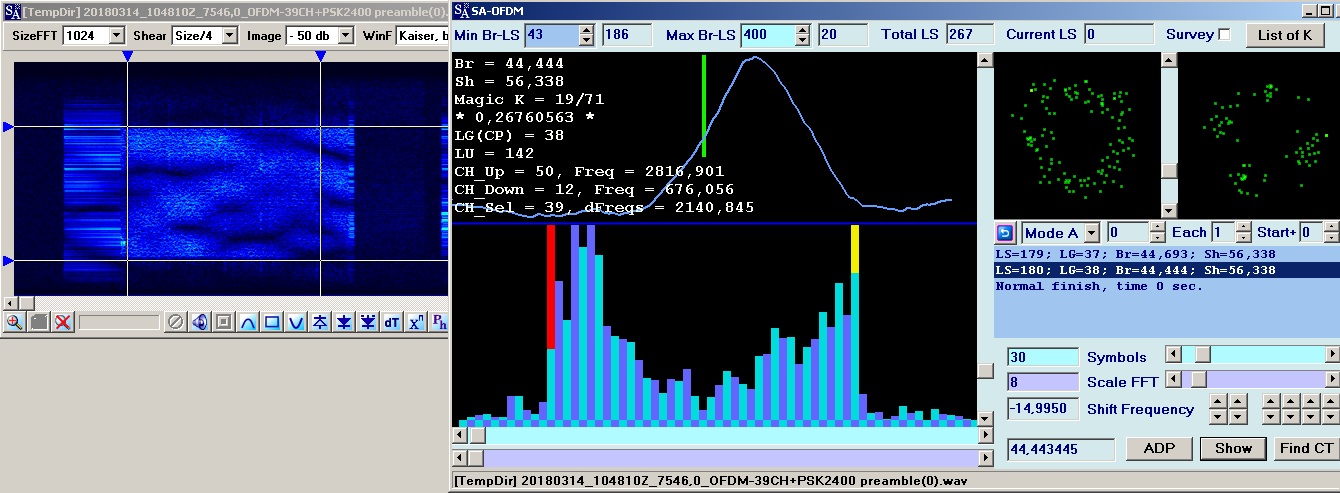Click the SA-OFDM window title icon
Screen dimensions: 1340x493
click(461, 10)
